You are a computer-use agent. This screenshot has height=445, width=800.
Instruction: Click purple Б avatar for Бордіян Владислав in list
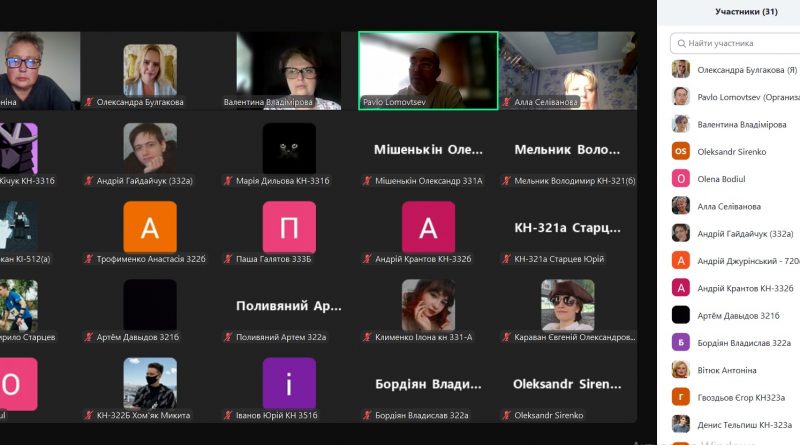[680, 342]
